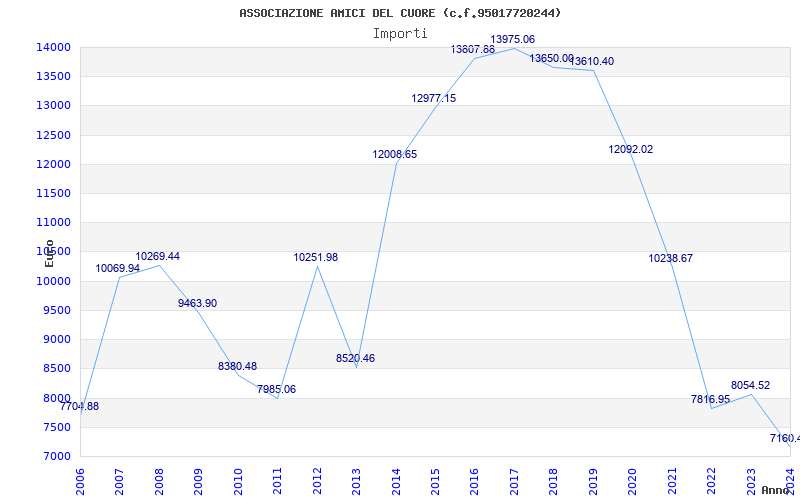The image size is (800, 500).
Task: Select the data label 13807.88
Action: 473,49
